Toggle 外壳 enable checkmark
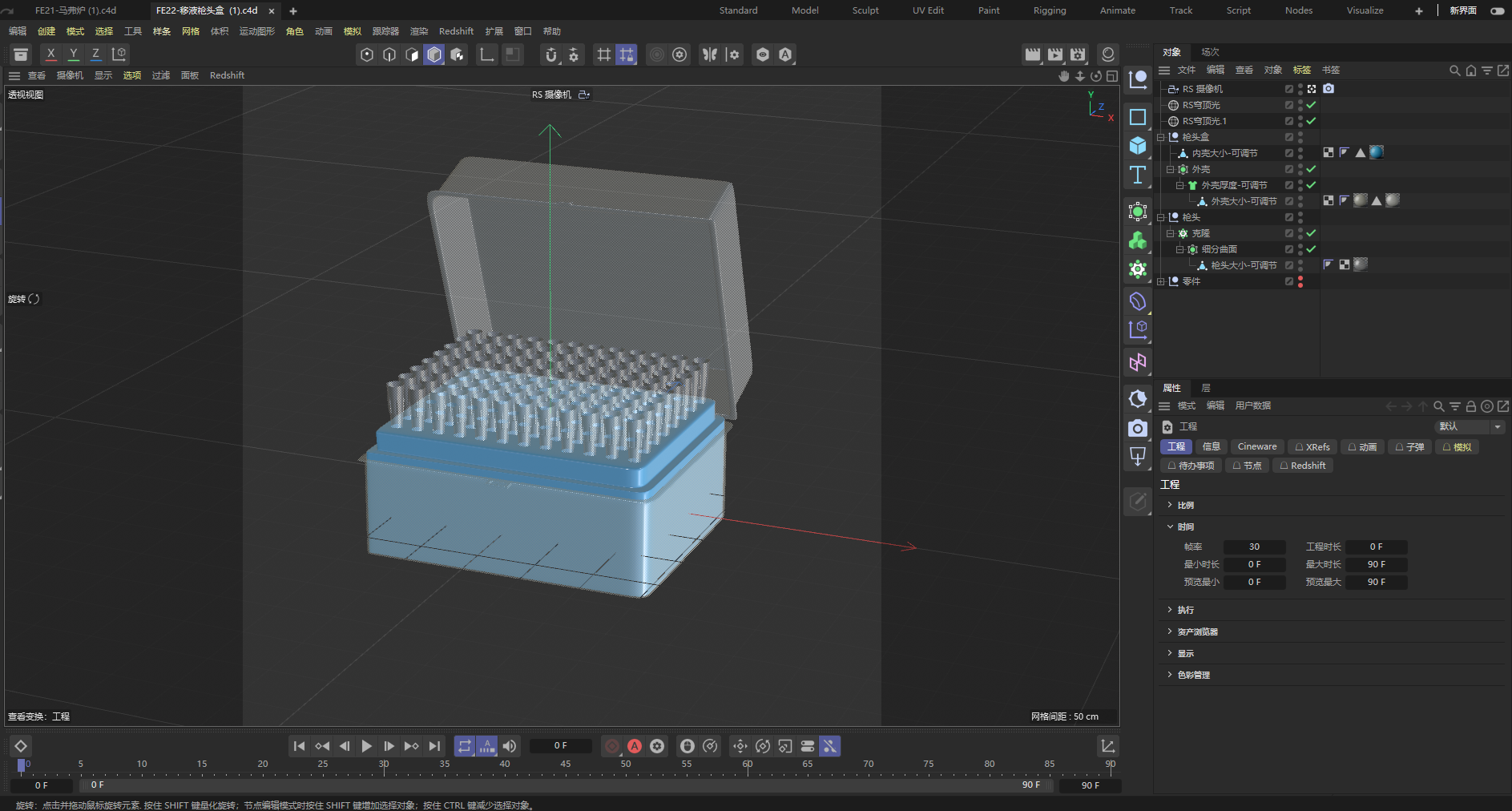The image size is (1512, 811). 1312,169
